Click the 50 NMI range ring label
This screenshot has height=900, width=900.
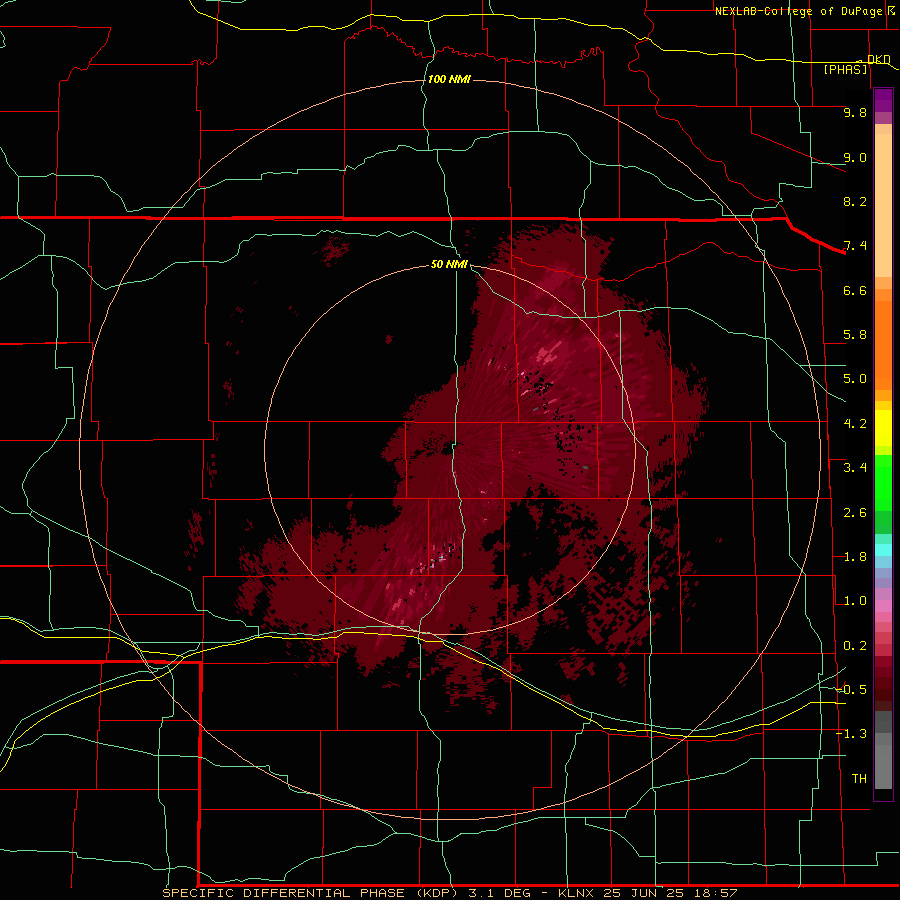(x=449, y=265)
